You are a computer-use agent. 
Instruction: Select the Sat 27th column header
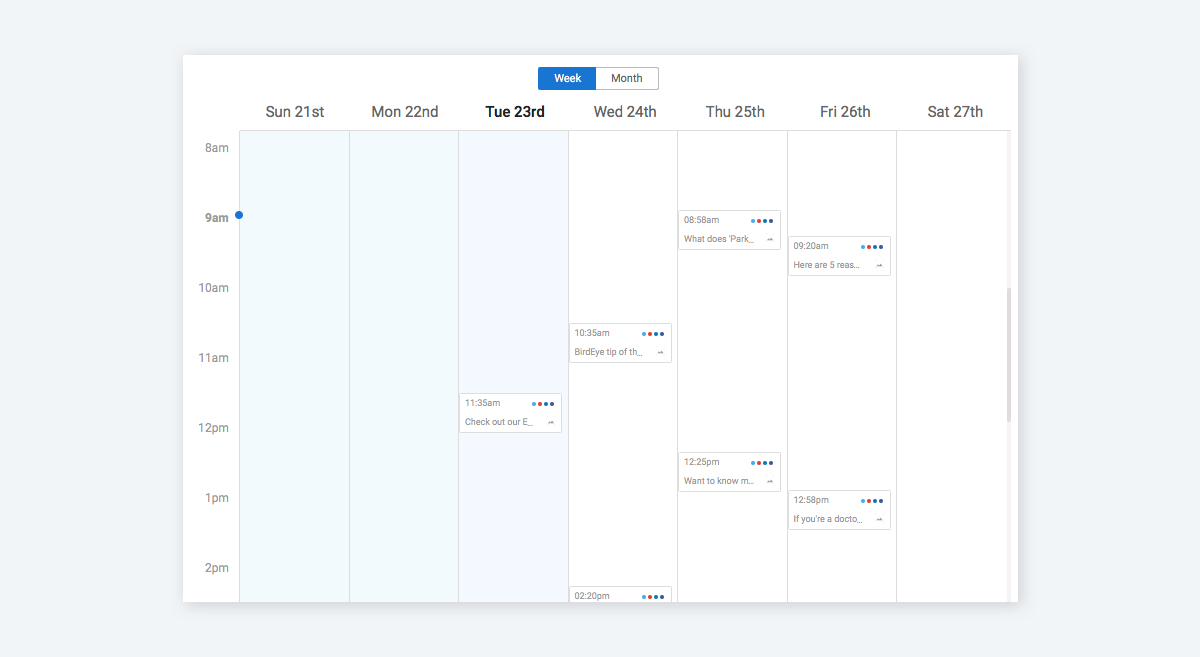955,112
